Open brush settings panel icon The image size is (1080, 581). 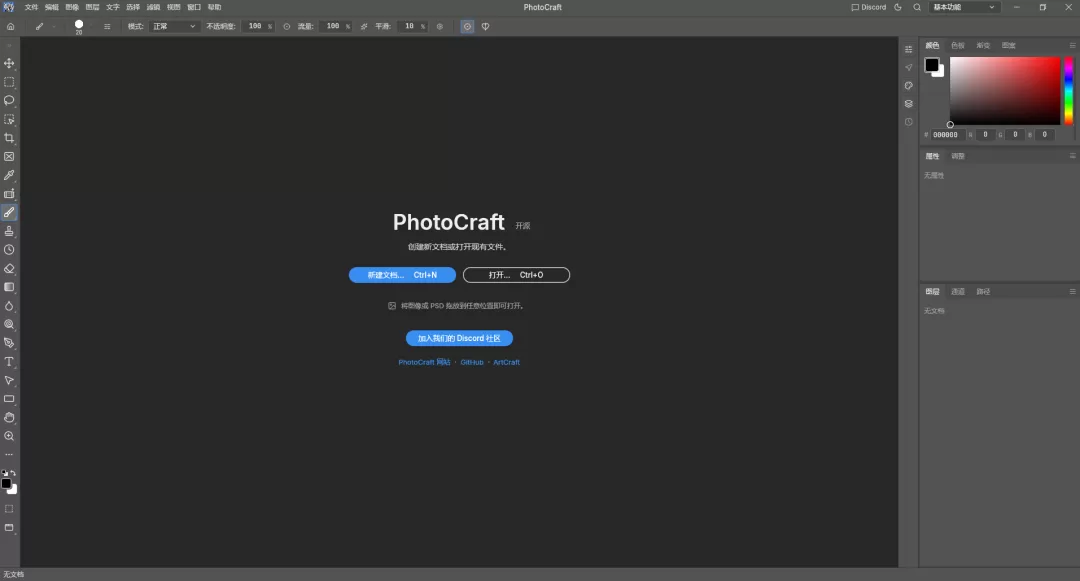pyautogui.click(x=107, y=26)
